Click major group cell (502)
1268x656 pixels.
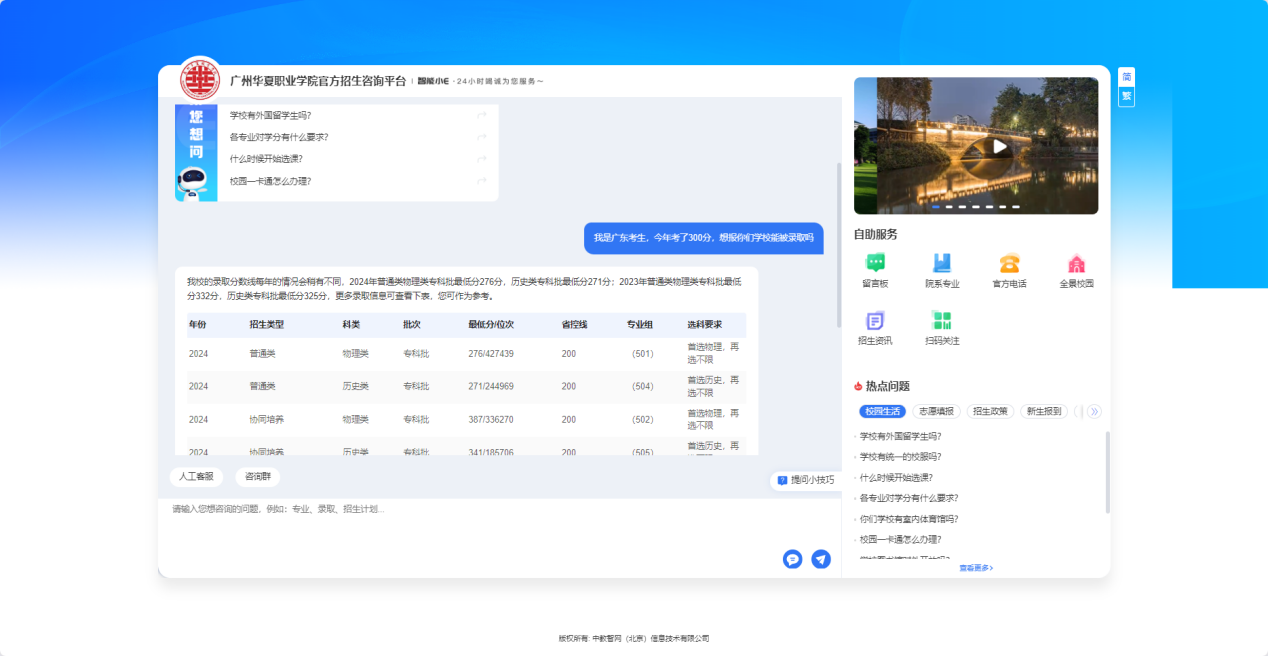[643, 419]
